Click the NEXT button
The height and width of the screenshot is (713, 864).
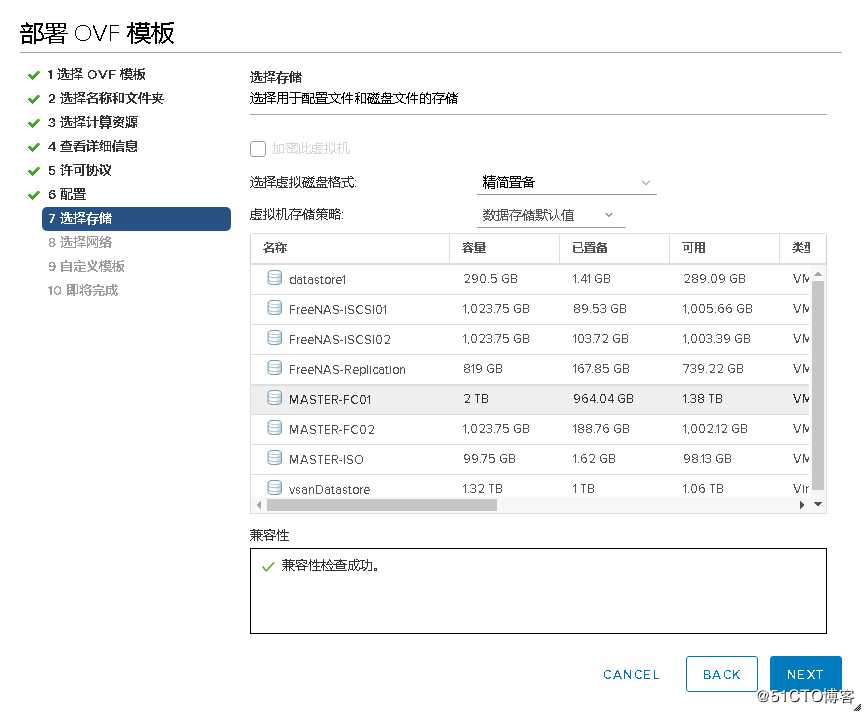click(x=805, y=674)
